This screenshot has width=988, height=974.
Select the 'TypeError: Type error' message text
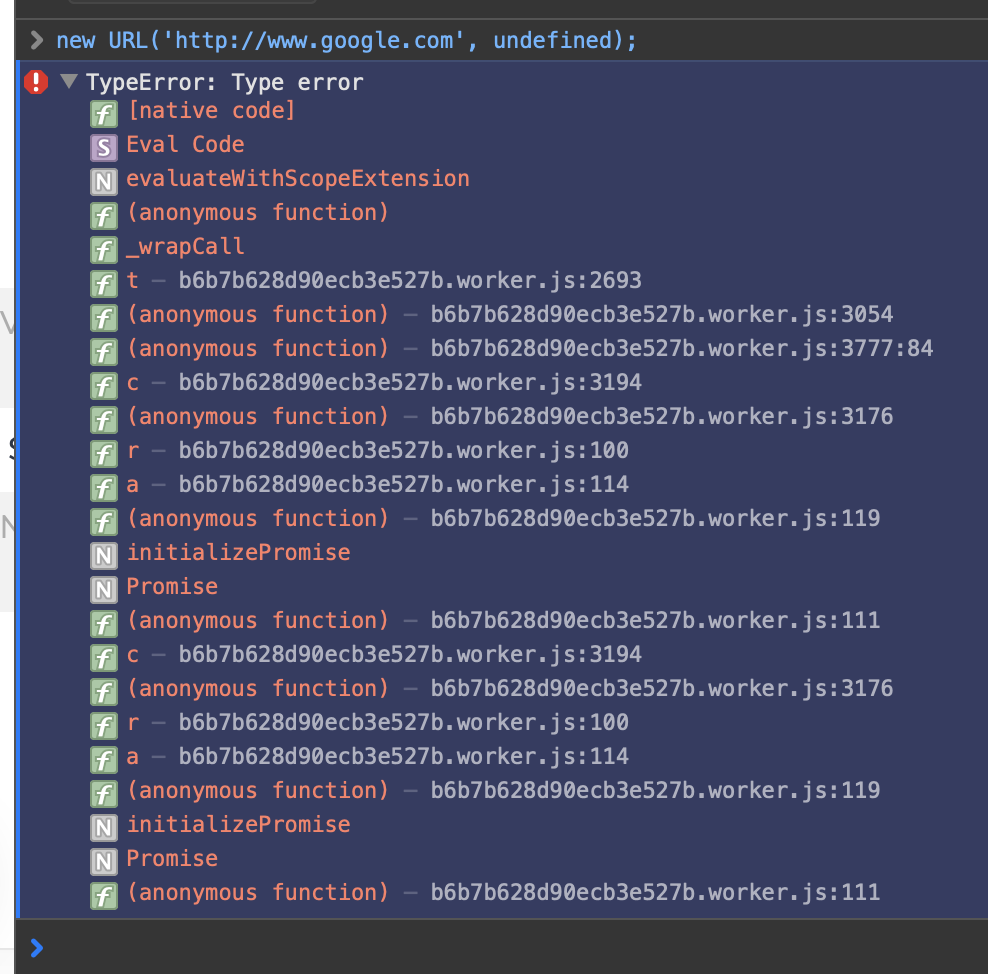coord(225,83)
